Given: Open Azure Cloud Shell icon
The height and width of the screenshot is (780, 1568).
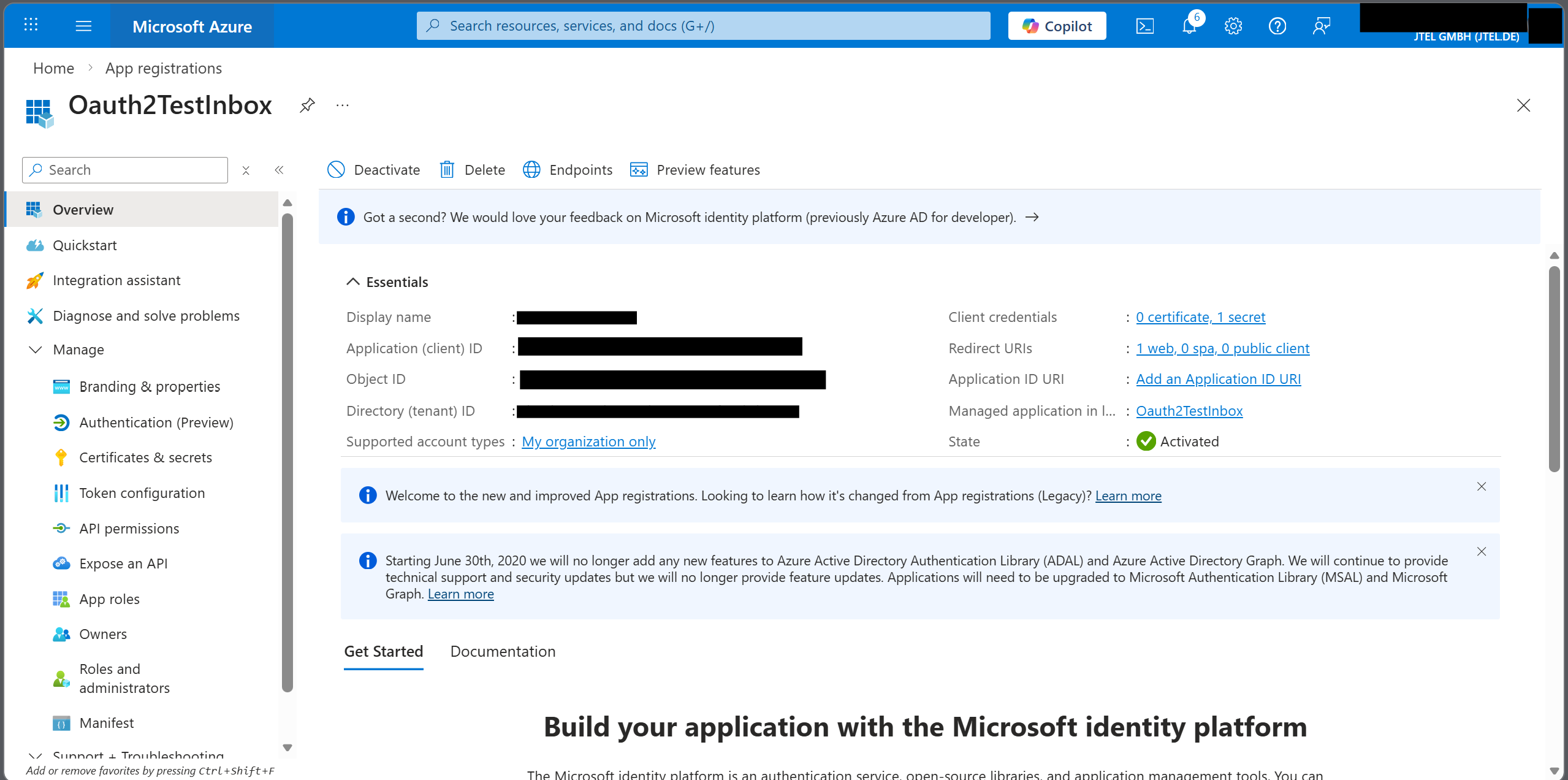Looking at the screenshot, I should pyautogui.click(x=1144, y=26).
